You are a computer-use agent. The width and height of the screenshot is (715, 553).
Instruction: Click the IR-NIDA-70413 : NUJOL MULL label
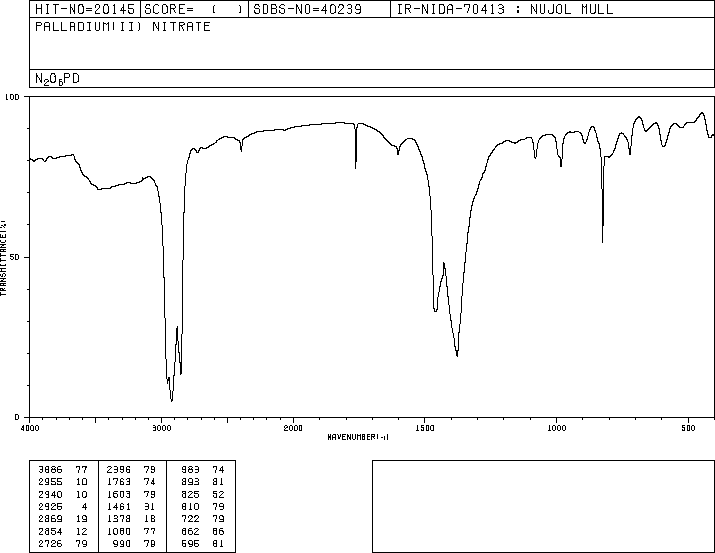pos(505,9)
